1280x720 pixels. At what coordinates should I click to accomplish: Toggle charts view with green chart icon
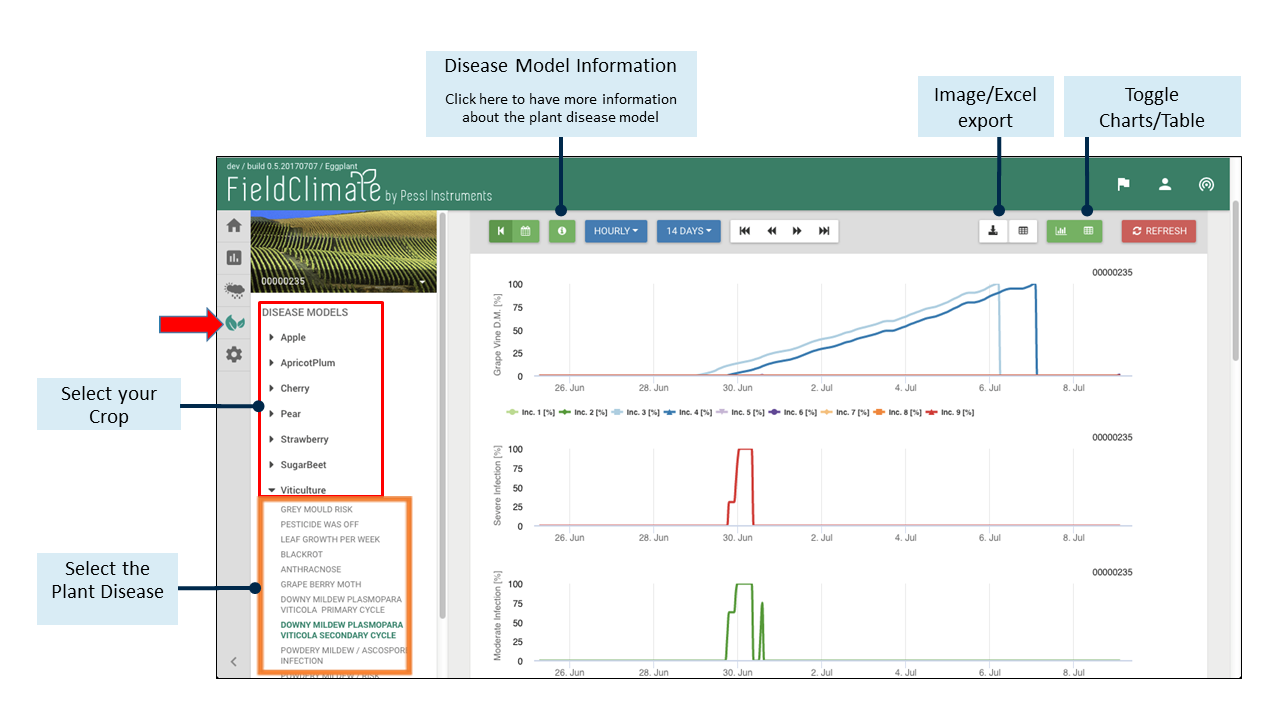click(1061, 231)
